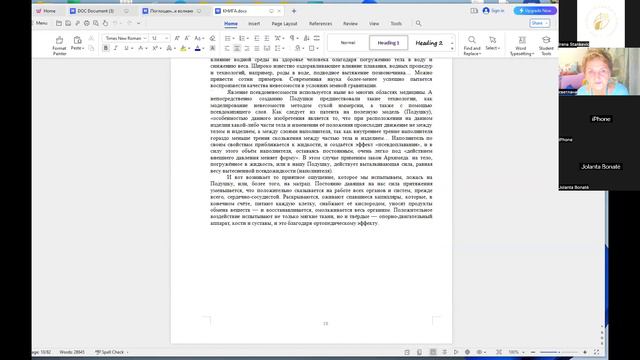The height and width of the screenshot is (360, 640).
Task: Select the Heading 1 style
Action: [388, 43]
